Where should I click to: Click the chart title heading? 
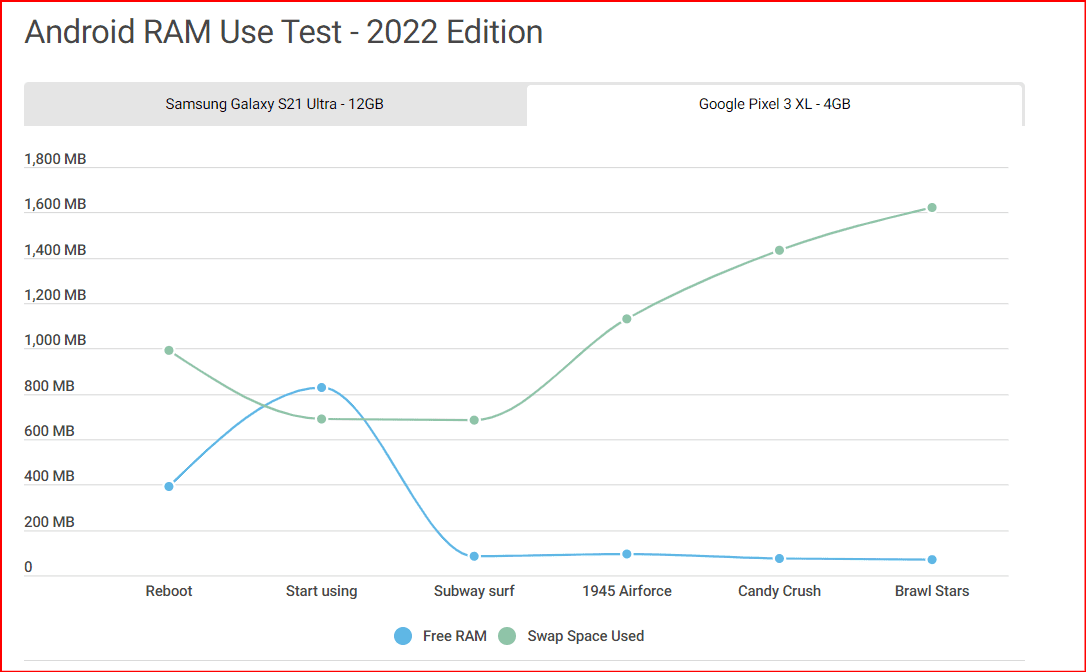click(x=284, y=32)
